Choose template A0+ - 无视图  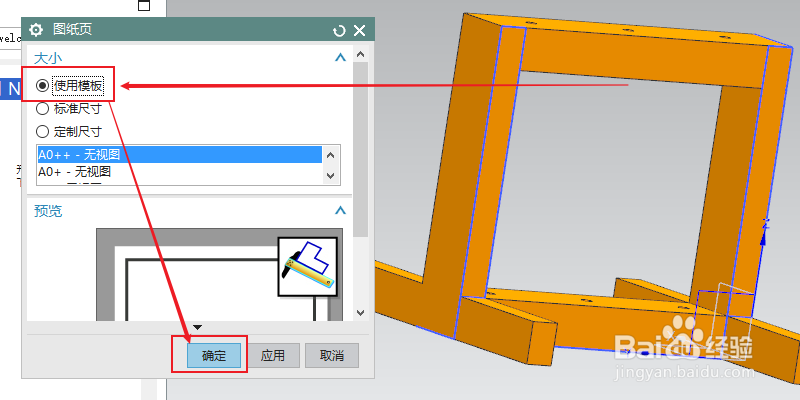tap(180, 171)
